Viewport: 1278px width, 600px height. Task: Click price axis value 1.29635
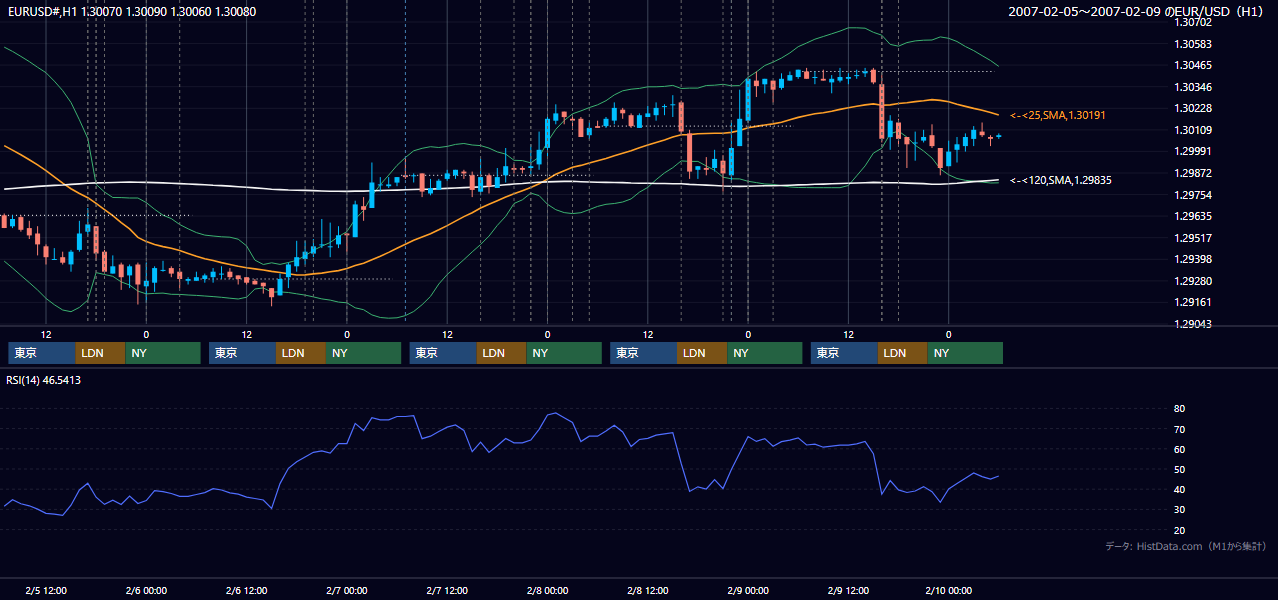point(1193,216)
